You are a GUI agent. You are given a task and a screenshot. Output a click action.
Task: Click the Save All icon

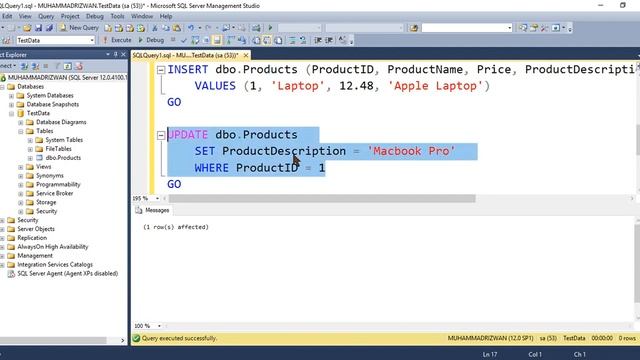coord(49,28)
